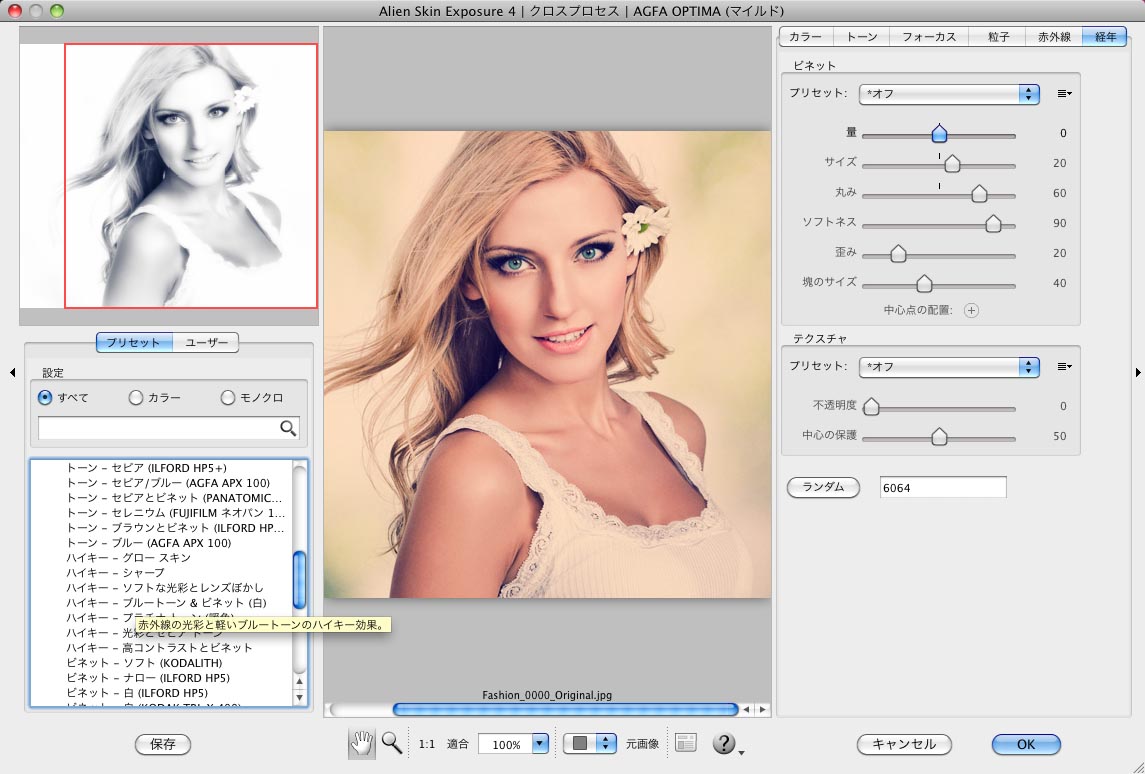Click the search magnifier in settings field
This screenshot has width=1145, height=774.
pyautogui.click(x=288, y=429)
